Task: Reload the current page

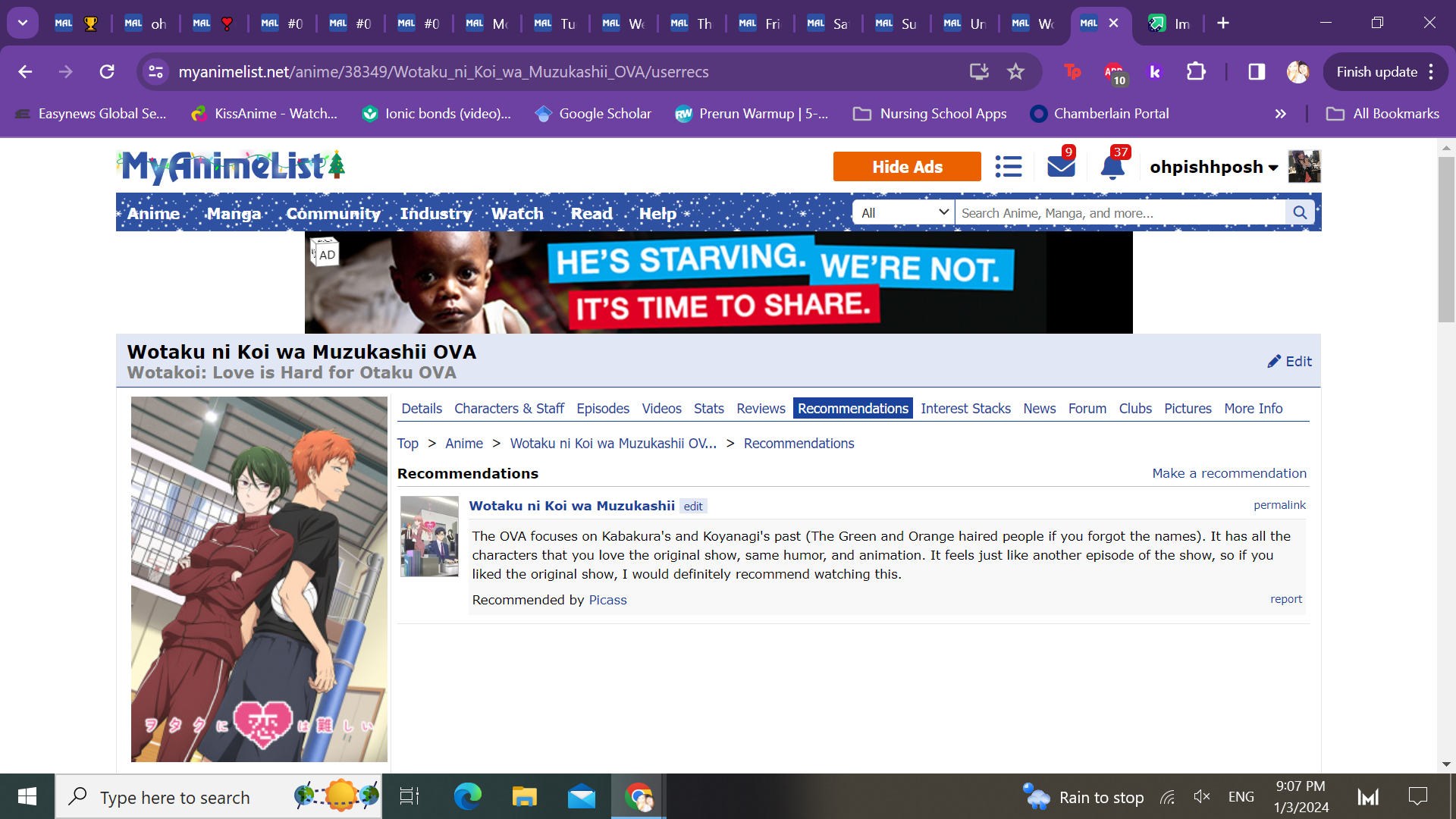Action: [107, 72]
